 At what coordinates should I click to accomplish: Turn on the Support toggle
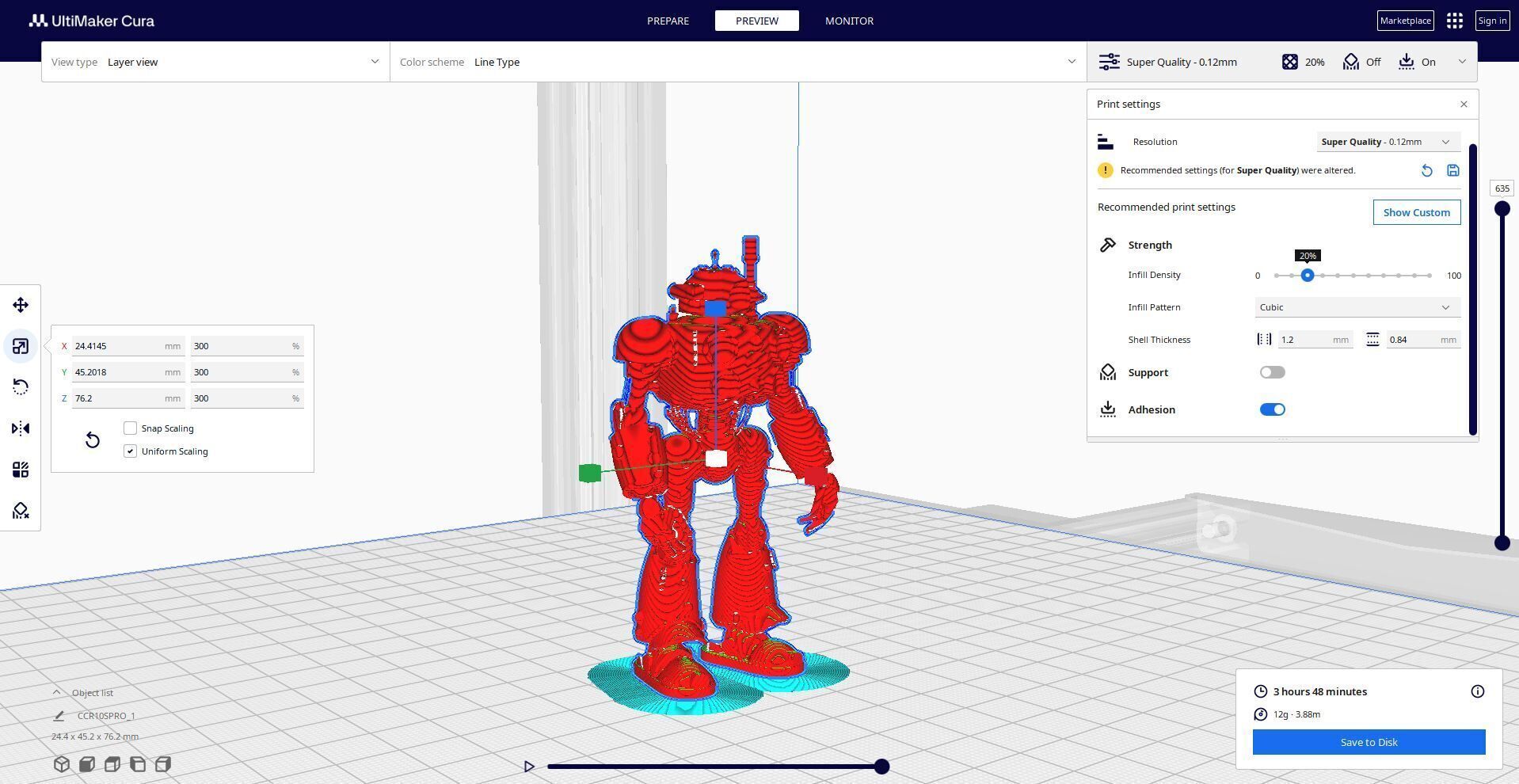point(1272,372)
